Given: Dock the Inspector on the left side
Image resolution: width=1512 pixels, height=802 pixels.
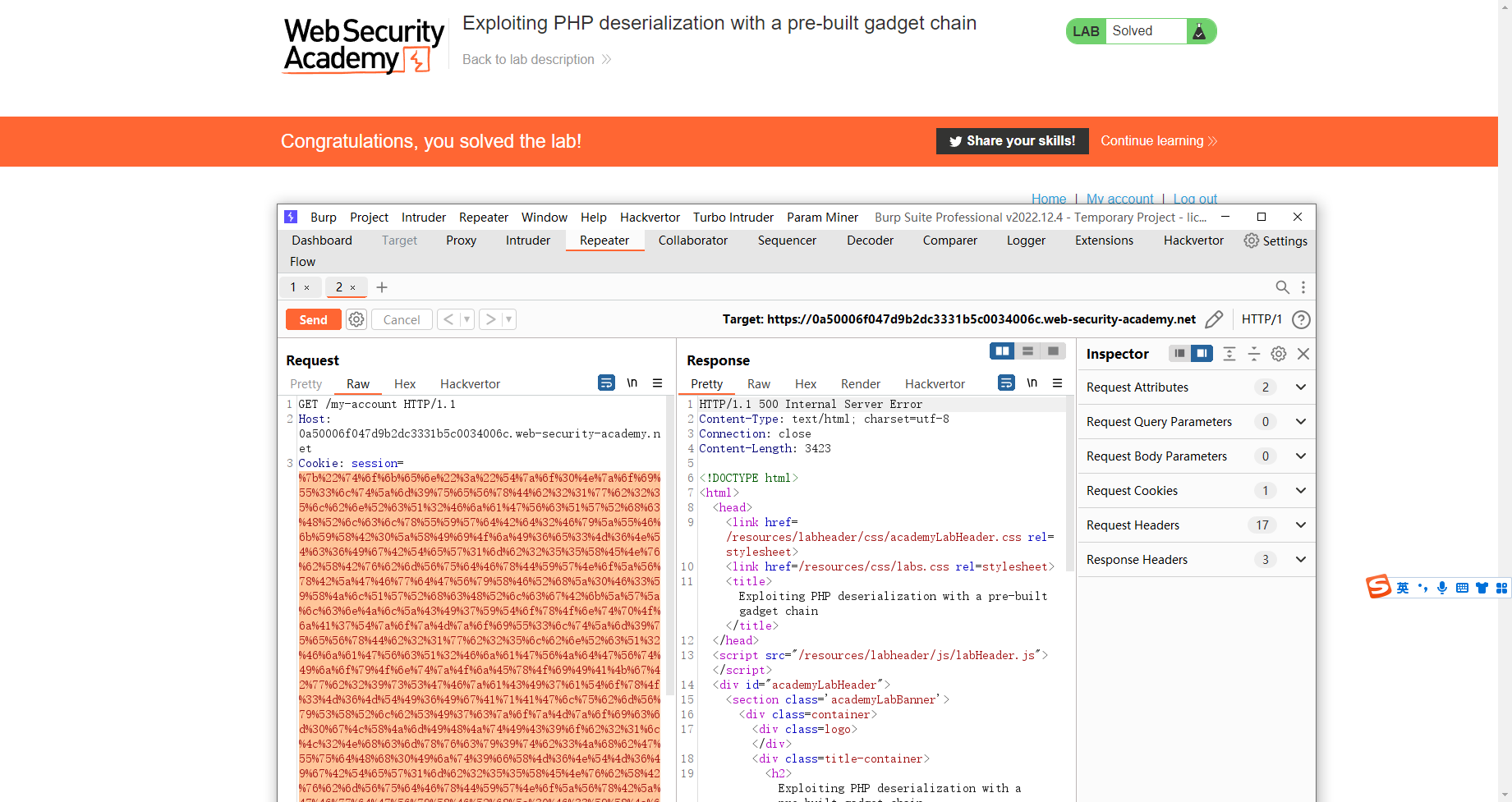Looking at the screenshot, I should tap(1179, 353).
